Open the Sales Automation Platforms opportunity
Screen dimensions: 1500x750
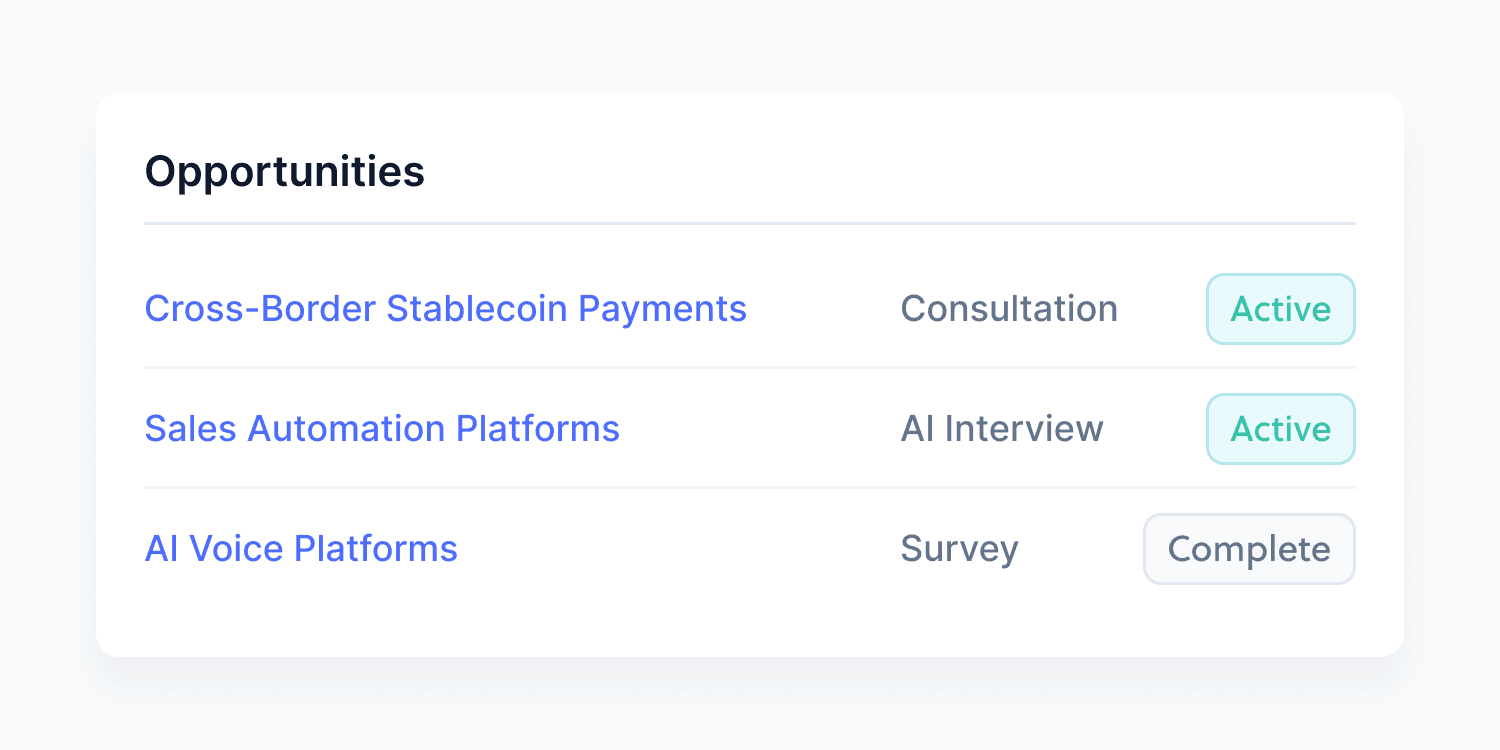pos(382,429)
